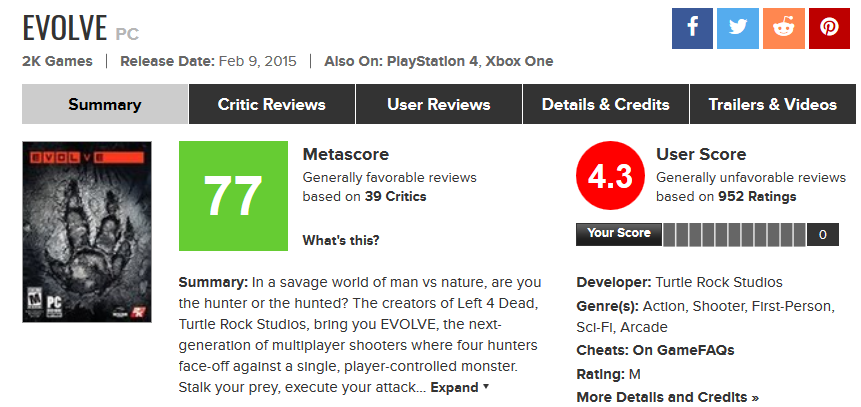Click the Evolve cover art thumbnail
Viewport: 861px width, 407px height.
[87, 232]
